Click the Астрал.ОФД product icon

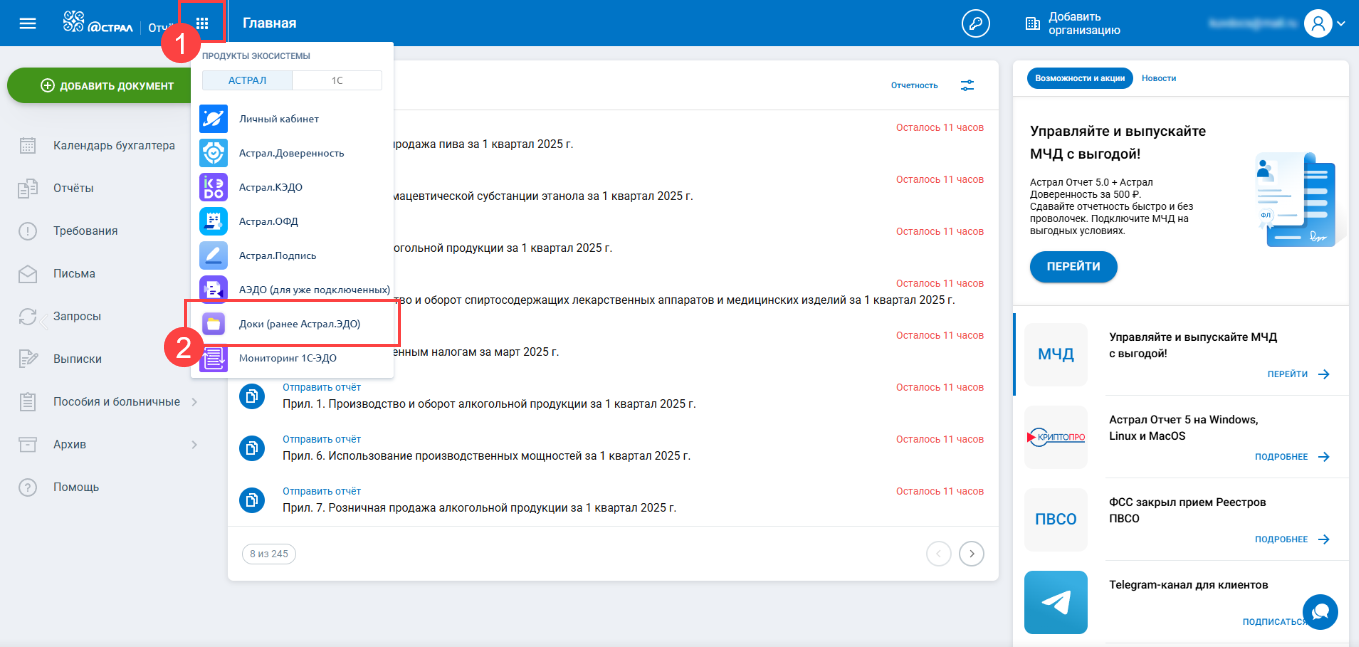214,221
